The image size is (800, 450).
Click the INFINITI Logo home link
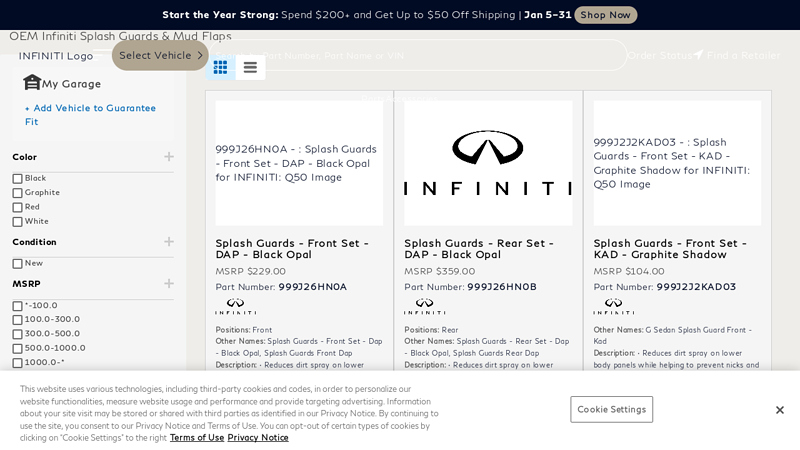[56, 56]
